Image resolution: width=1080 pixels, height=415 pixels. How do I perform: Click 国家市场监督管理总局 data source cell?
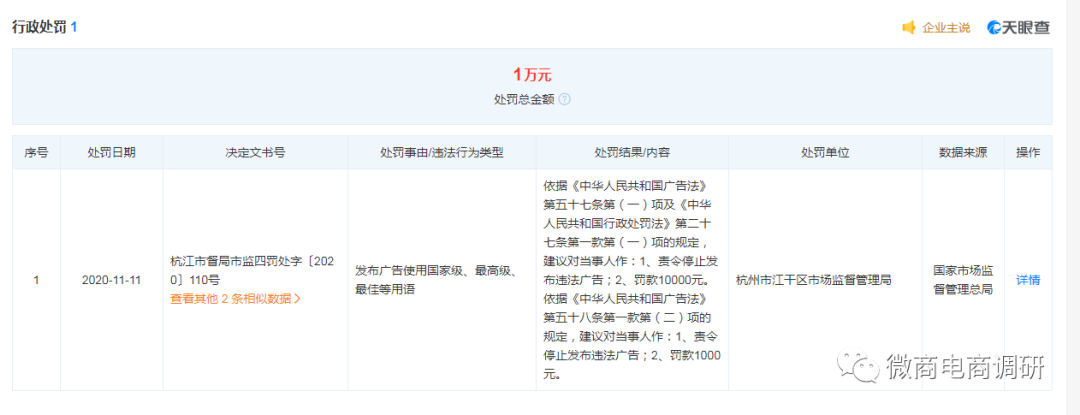pos(962,280)
